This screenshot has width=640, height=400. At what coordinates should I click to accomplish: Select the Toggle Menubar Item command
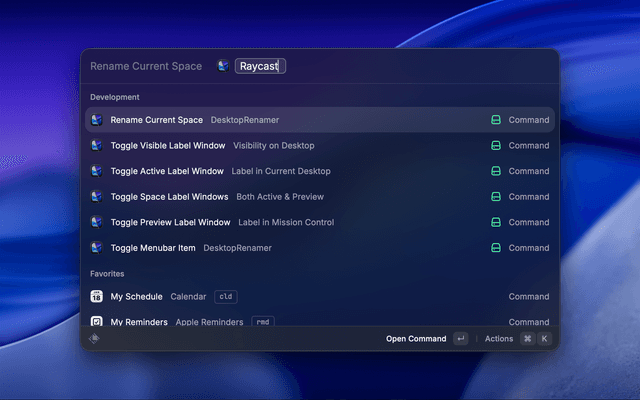coord(153,248)
